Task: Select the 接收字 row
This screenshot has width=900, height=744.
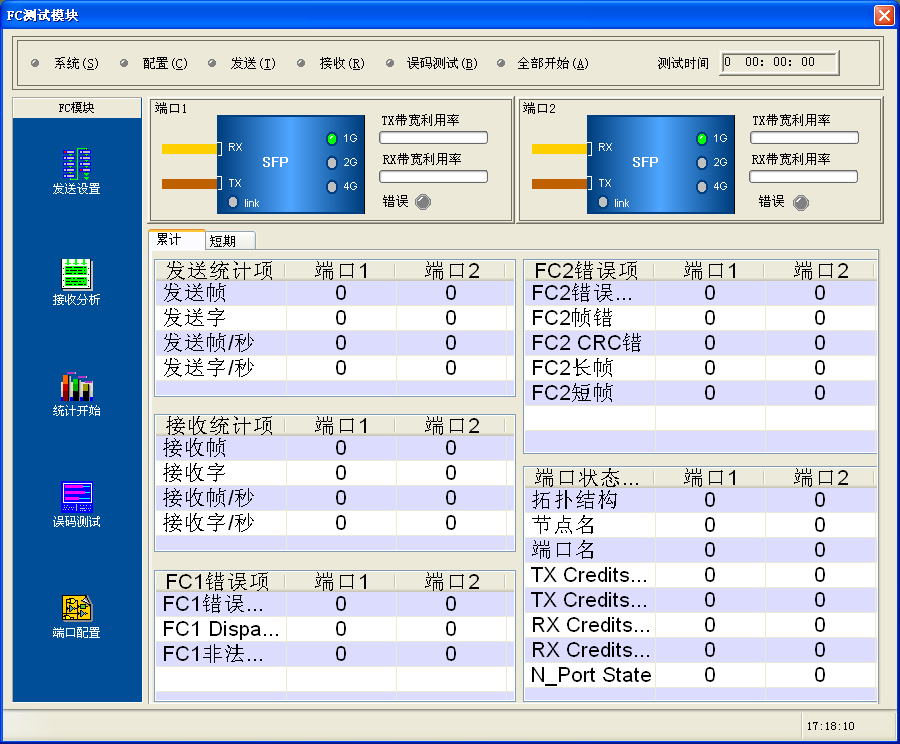Action: tap(335, 472)
